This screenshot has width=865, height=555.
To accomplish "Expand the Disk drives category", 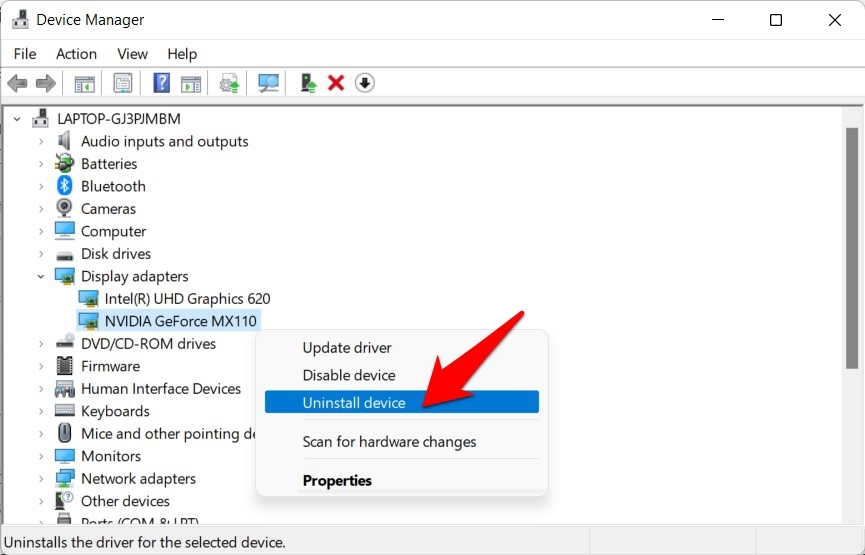I will [x=41, y=254].
